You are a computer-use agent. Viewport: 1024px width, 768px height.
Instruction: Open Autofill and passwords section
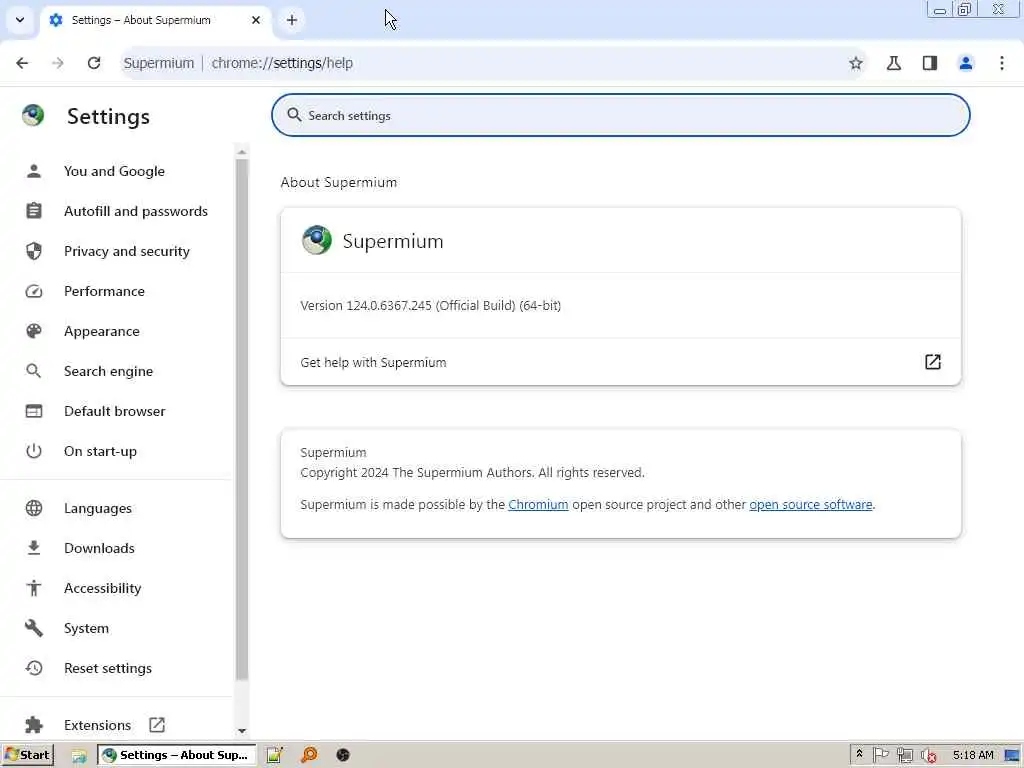(136, 211)
